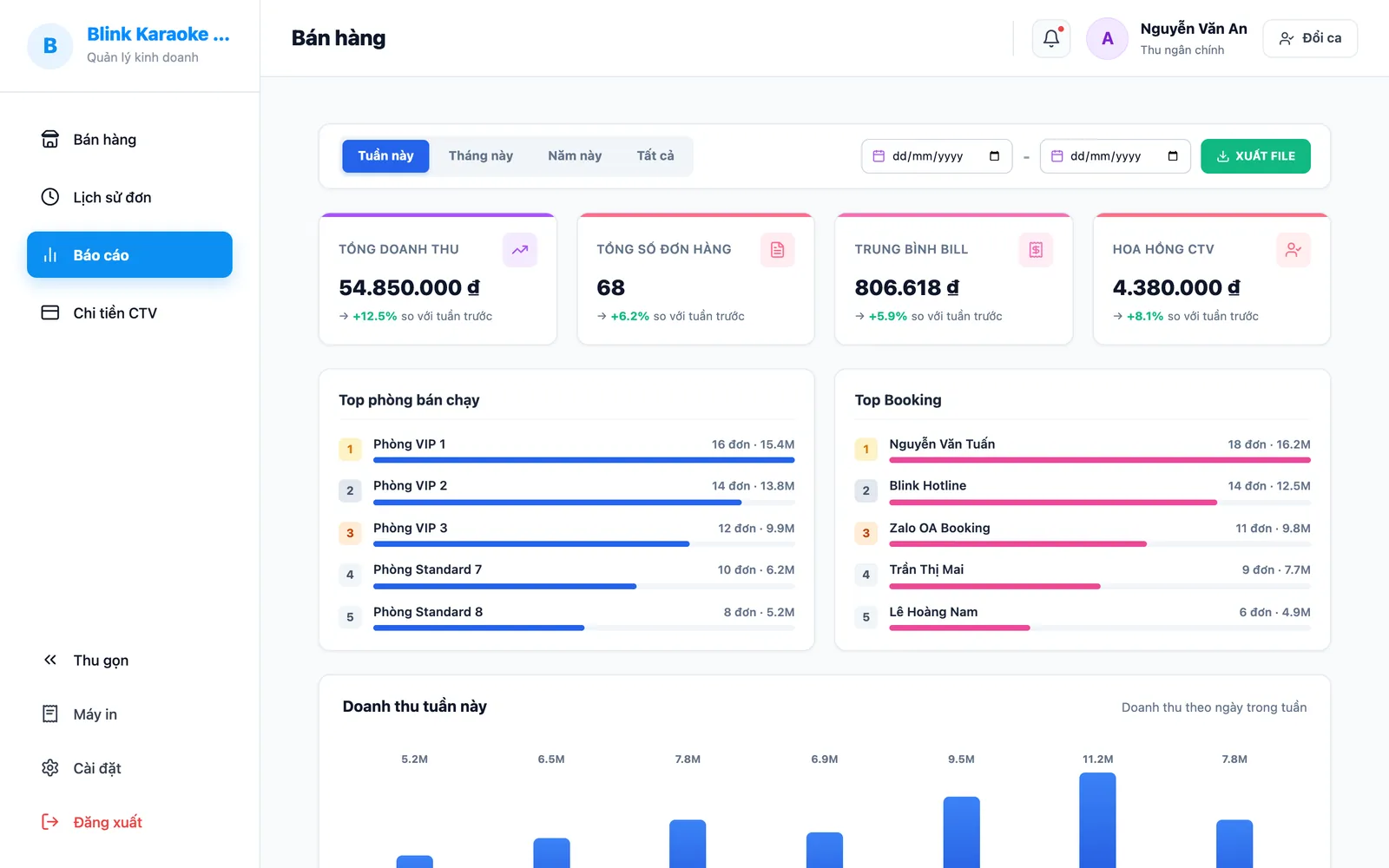Viewport: 1389px width, 868px height.
Task: Click the start date input field
Action: tap(937, 156)
